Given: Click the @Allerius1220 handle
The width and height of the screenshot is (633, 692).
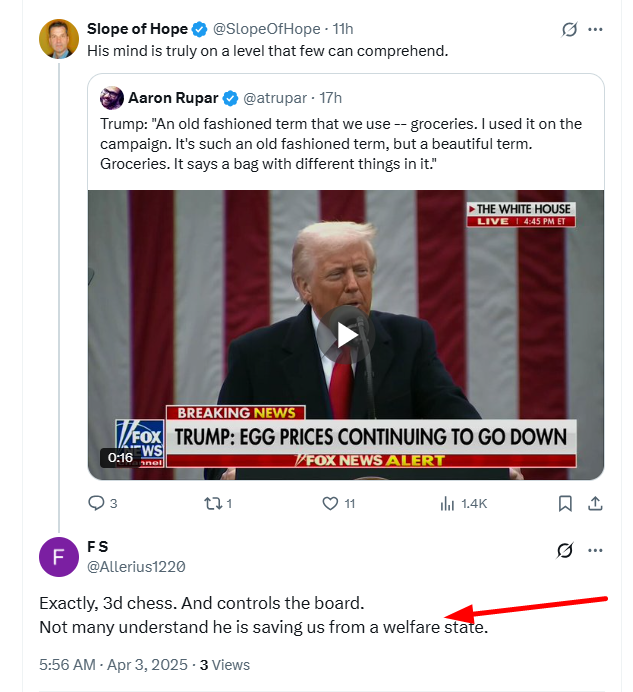Looking at the screenshot, I should pos(136,566).
